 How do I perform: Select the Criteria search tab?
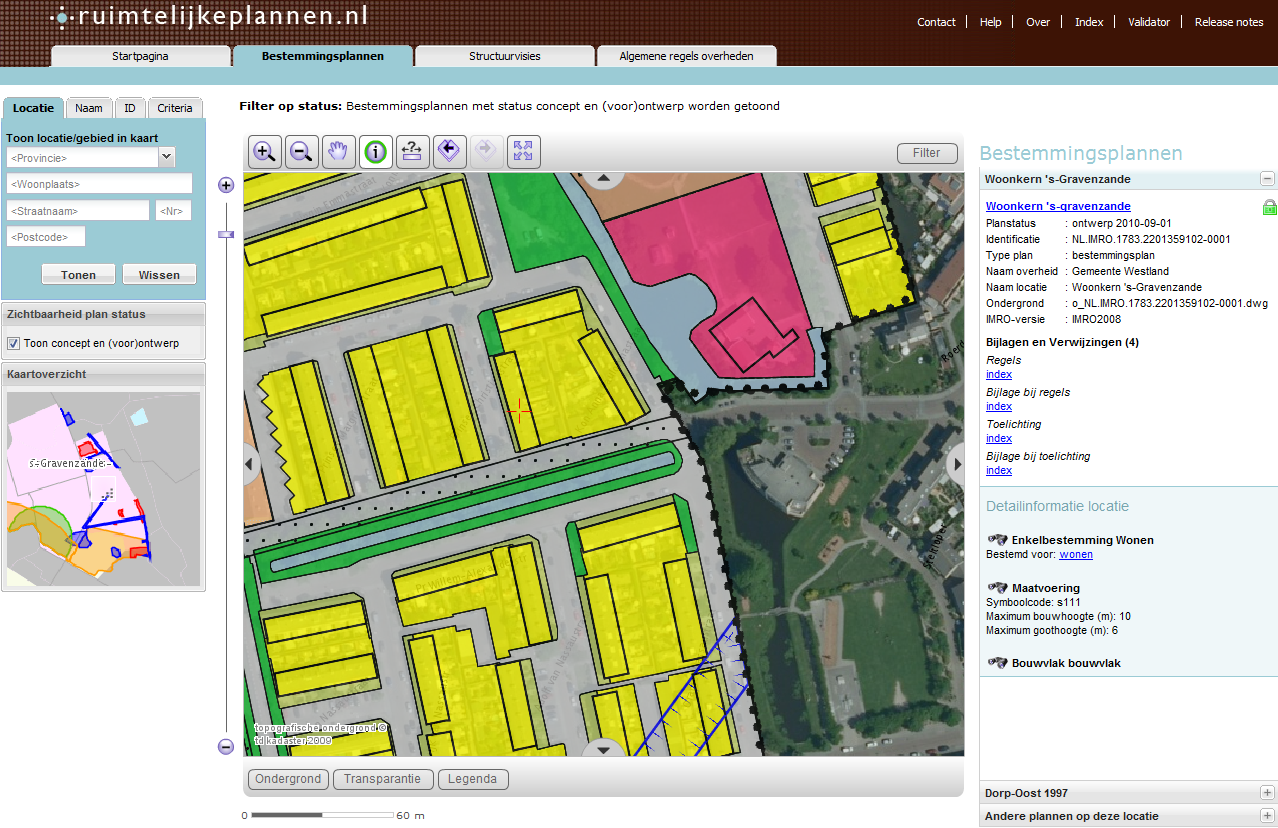(175, 108)
